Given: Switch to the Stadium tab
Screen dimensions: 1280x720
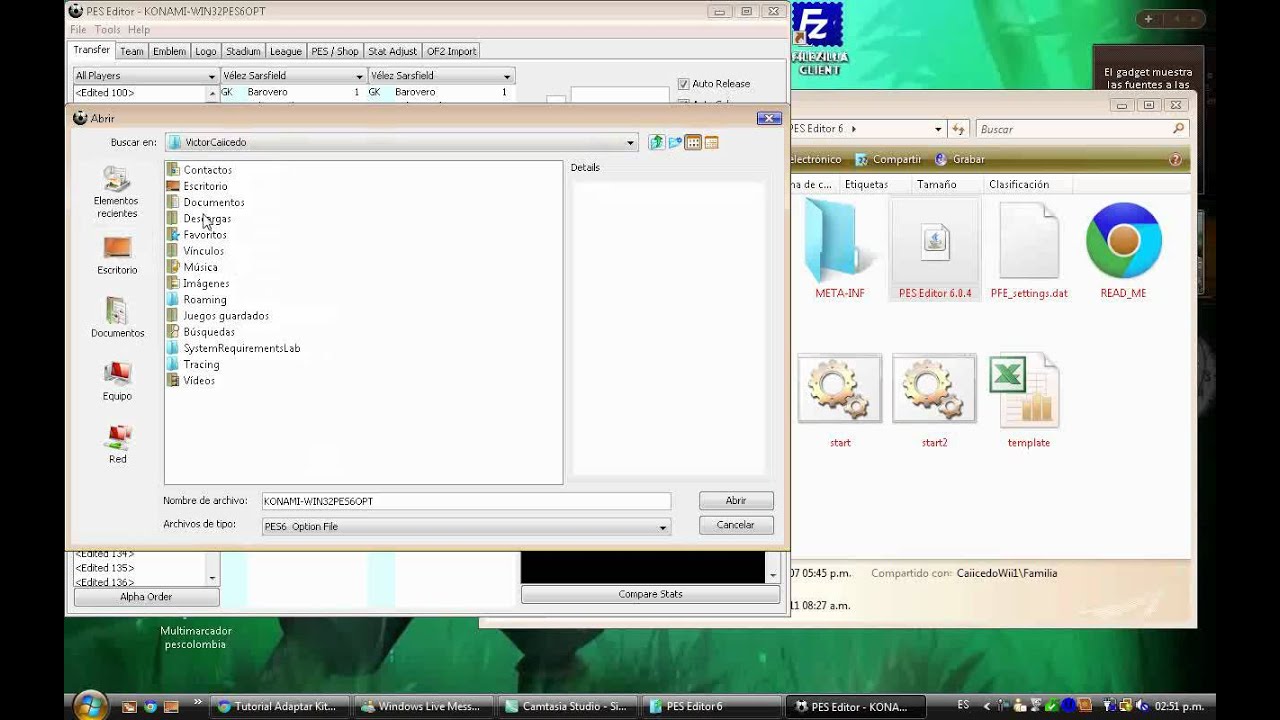Looking at the screenshot, I should coord(243,51).
